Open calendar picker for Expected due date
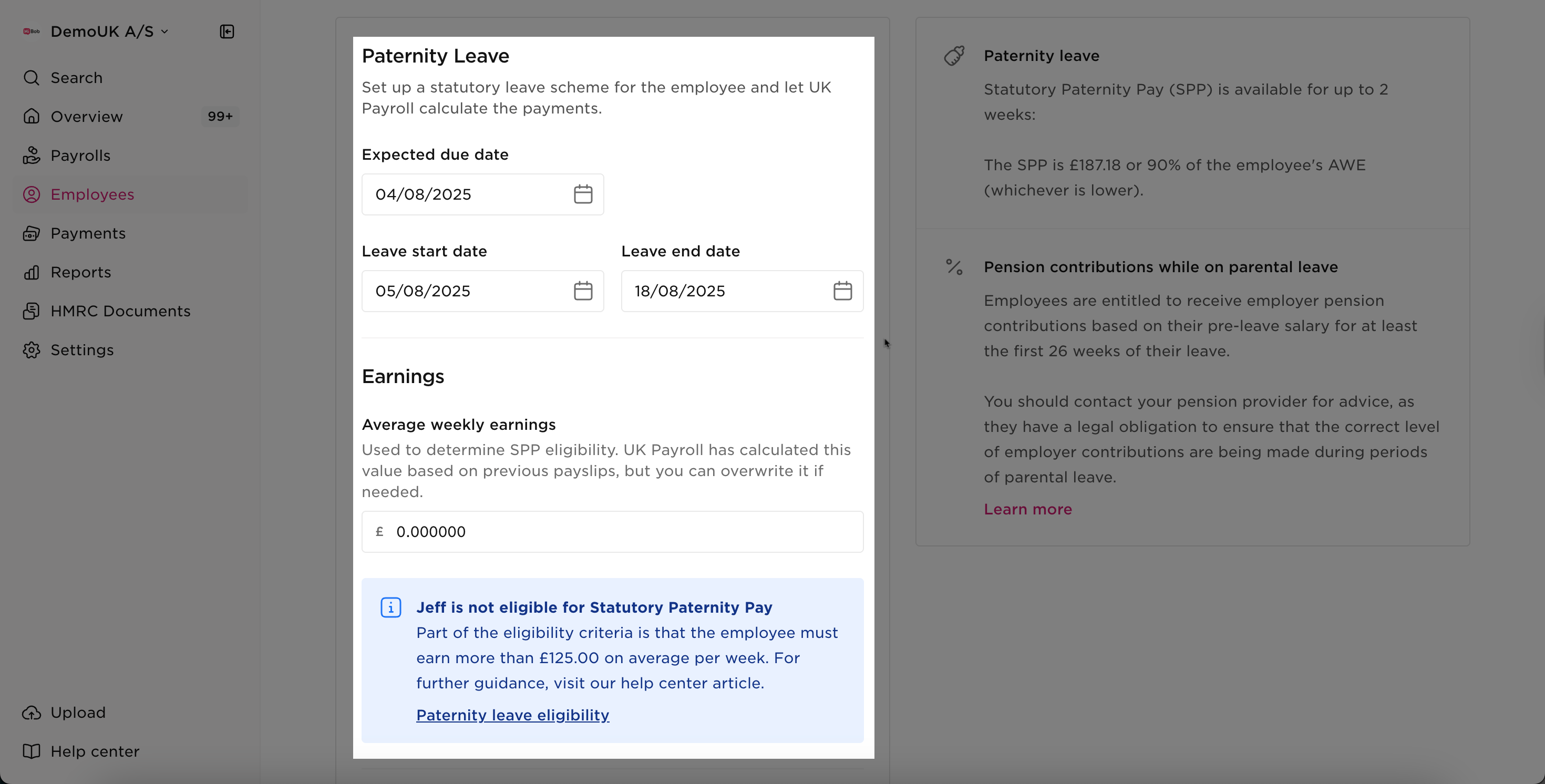The height and width of the screenshot is (784, 1545). click(583, 194)
